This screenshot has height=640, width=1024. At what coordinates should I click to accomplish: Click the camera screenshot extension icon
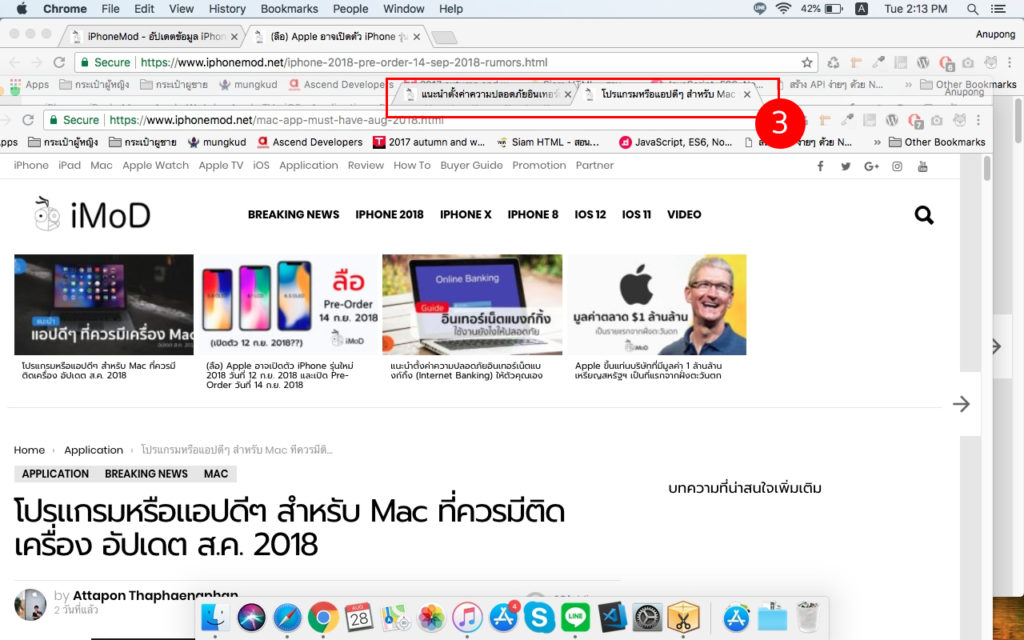point(967,61)
